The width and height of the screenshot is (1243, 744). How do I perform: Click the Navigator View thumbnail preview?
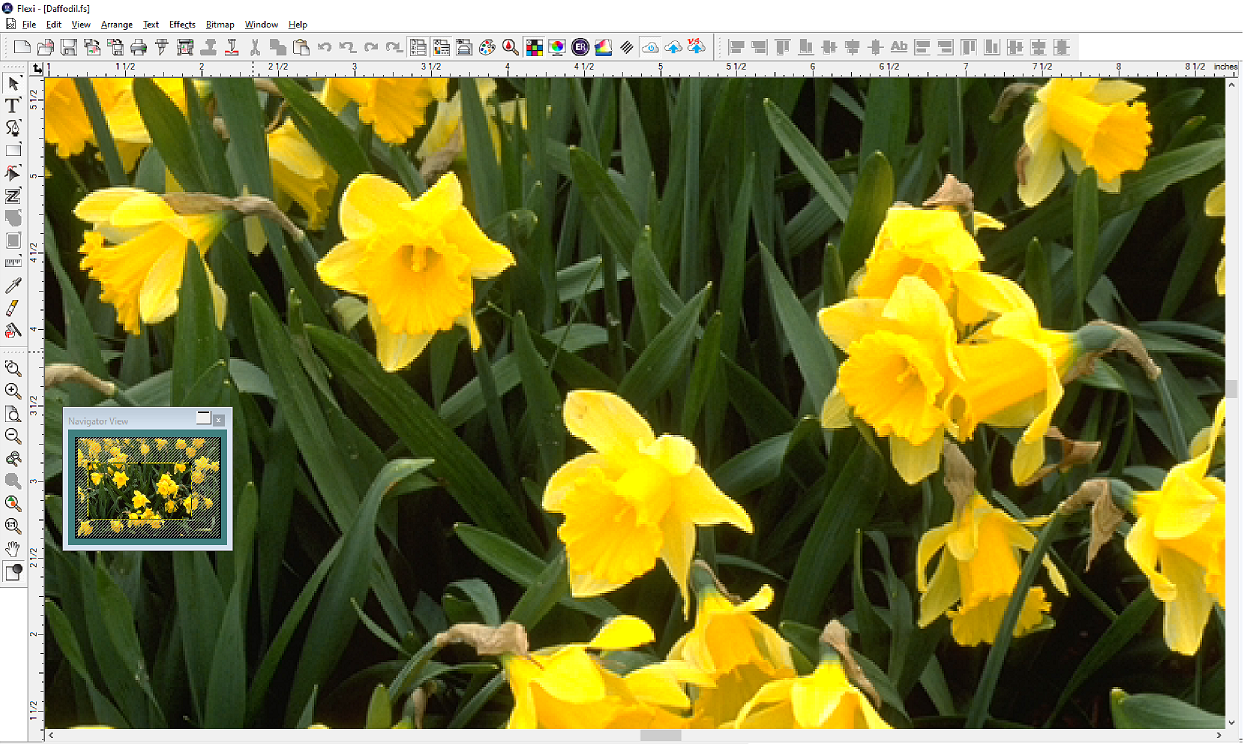148,488
